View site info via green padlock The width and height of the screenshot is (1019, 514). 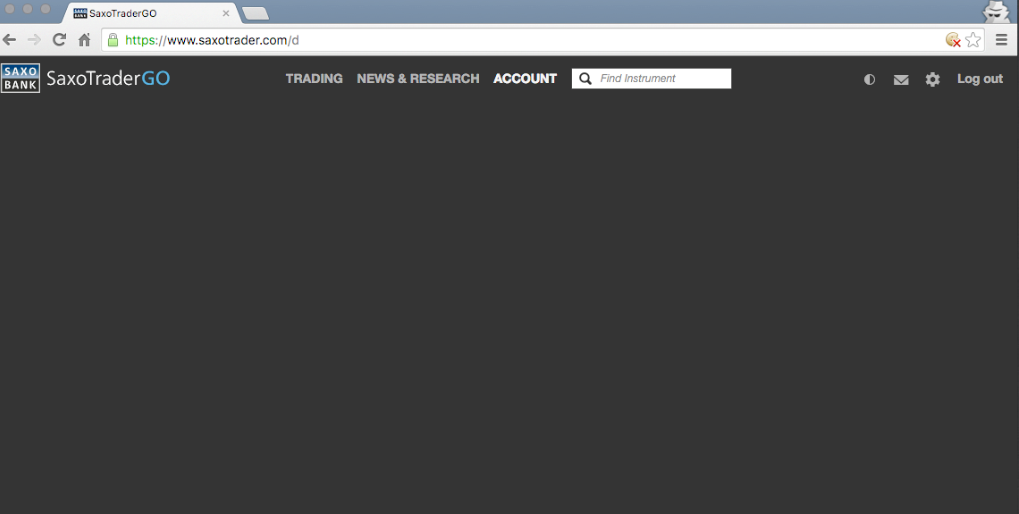click(x=113, y=40)
